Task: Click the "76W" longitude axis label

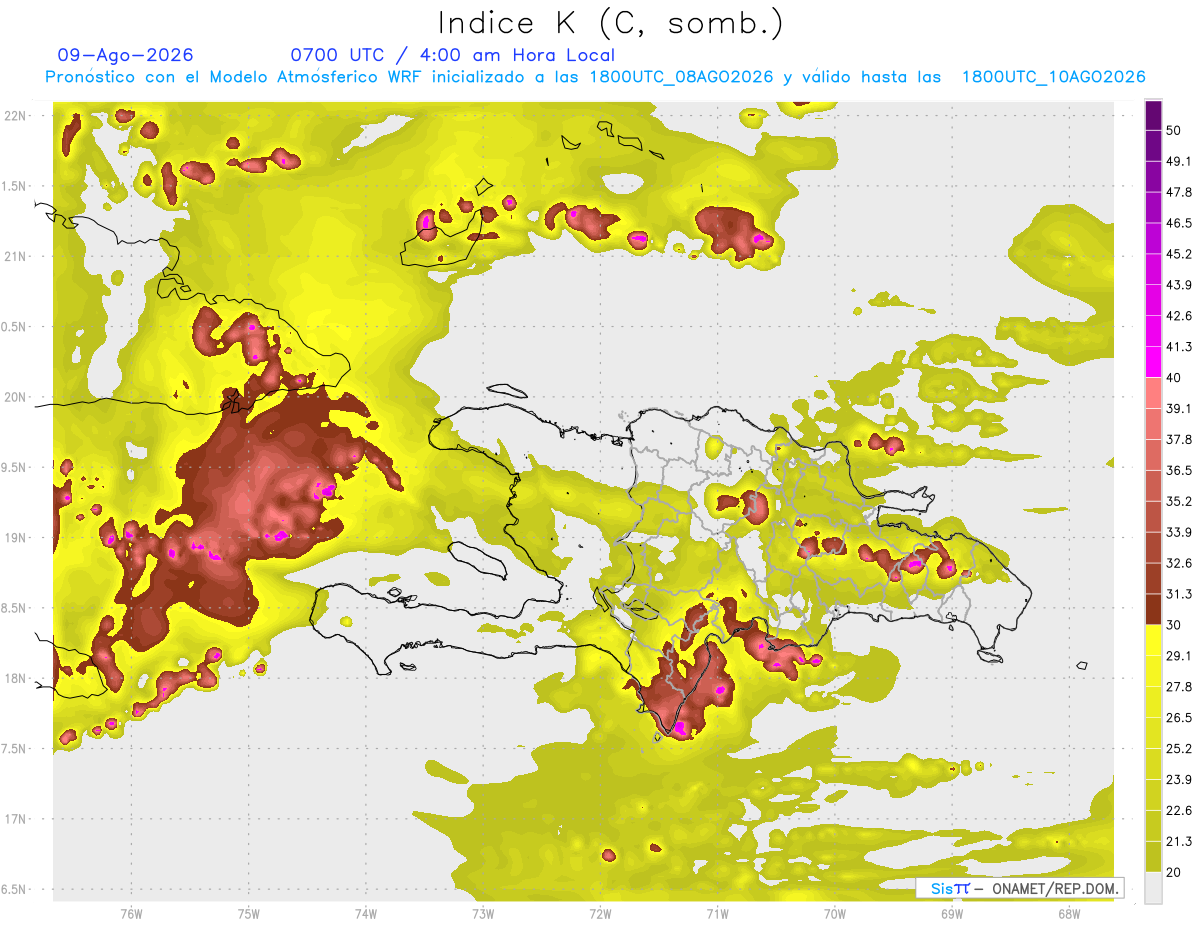Action: pos(131,913)
